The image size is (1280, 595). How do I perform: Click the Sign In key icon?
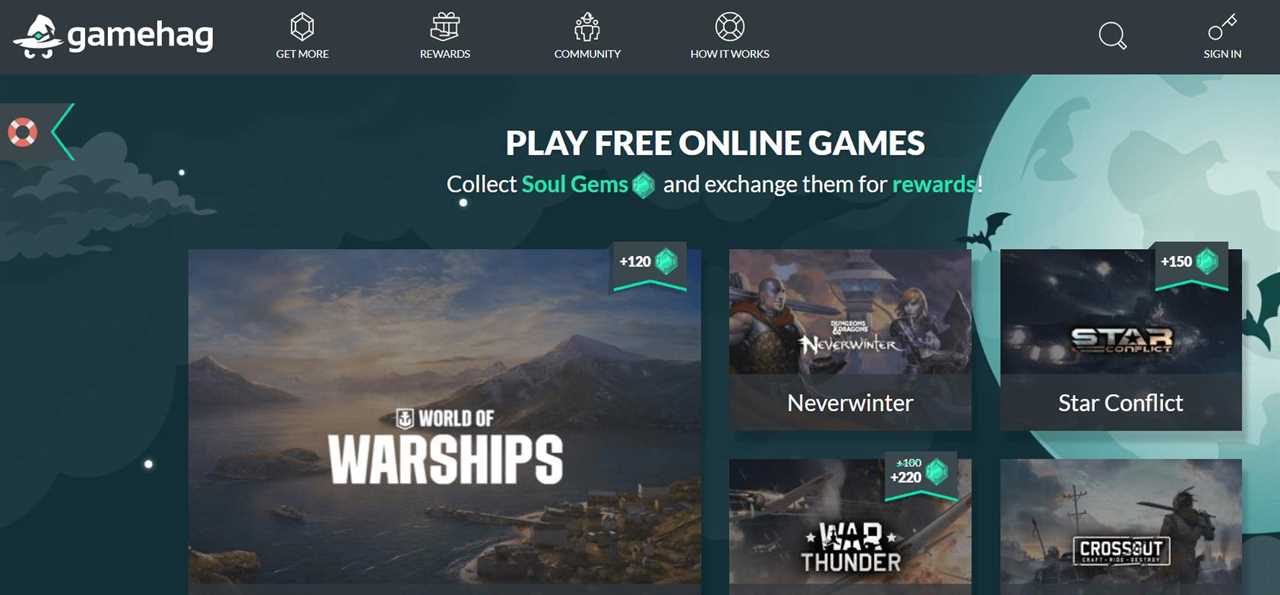(1222, 26)
